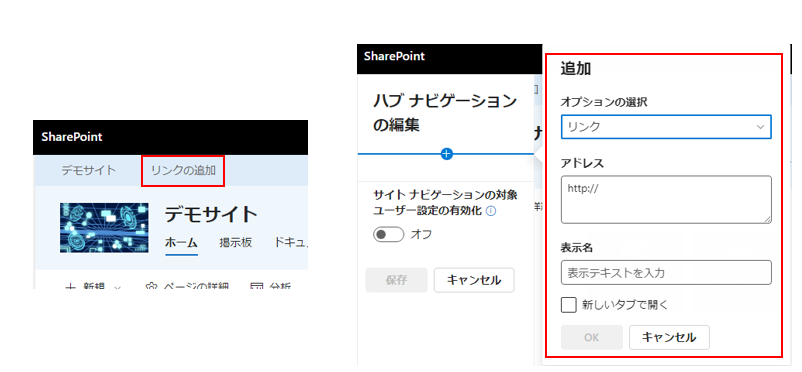The image size is (802, 372).
Task: Click the デモサイト site logo image
Action: (x=104, y=228)
